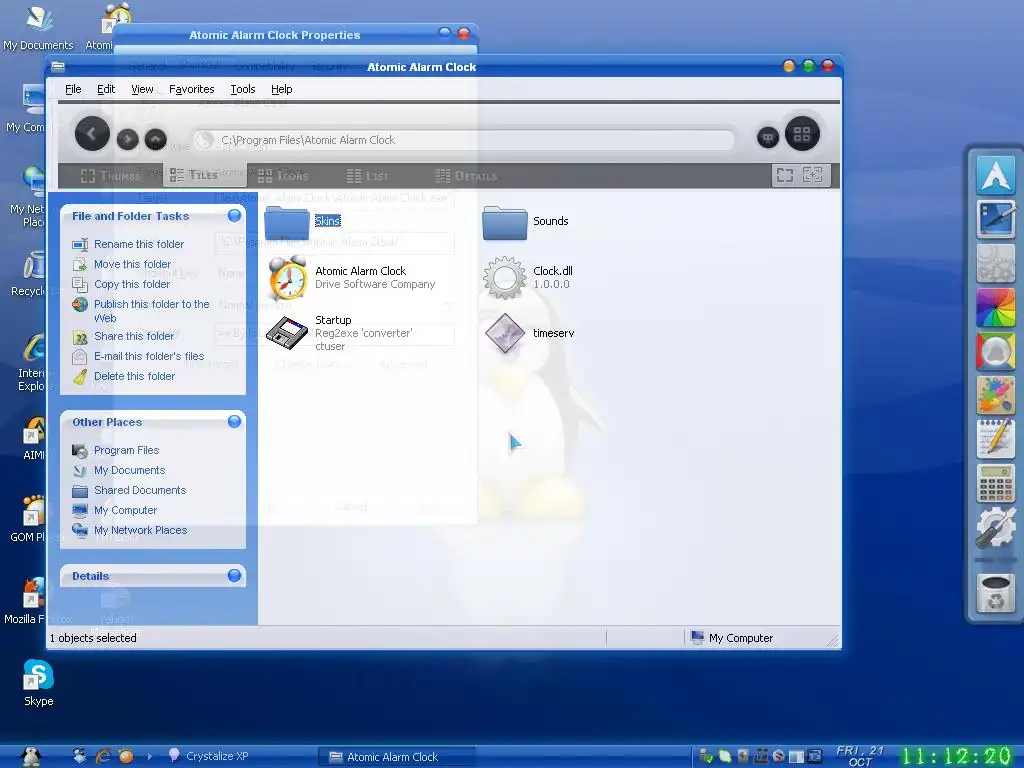1024x768 pixels.
Task: Collapse the Other Places panel
Action: click(x=234, y=422)
